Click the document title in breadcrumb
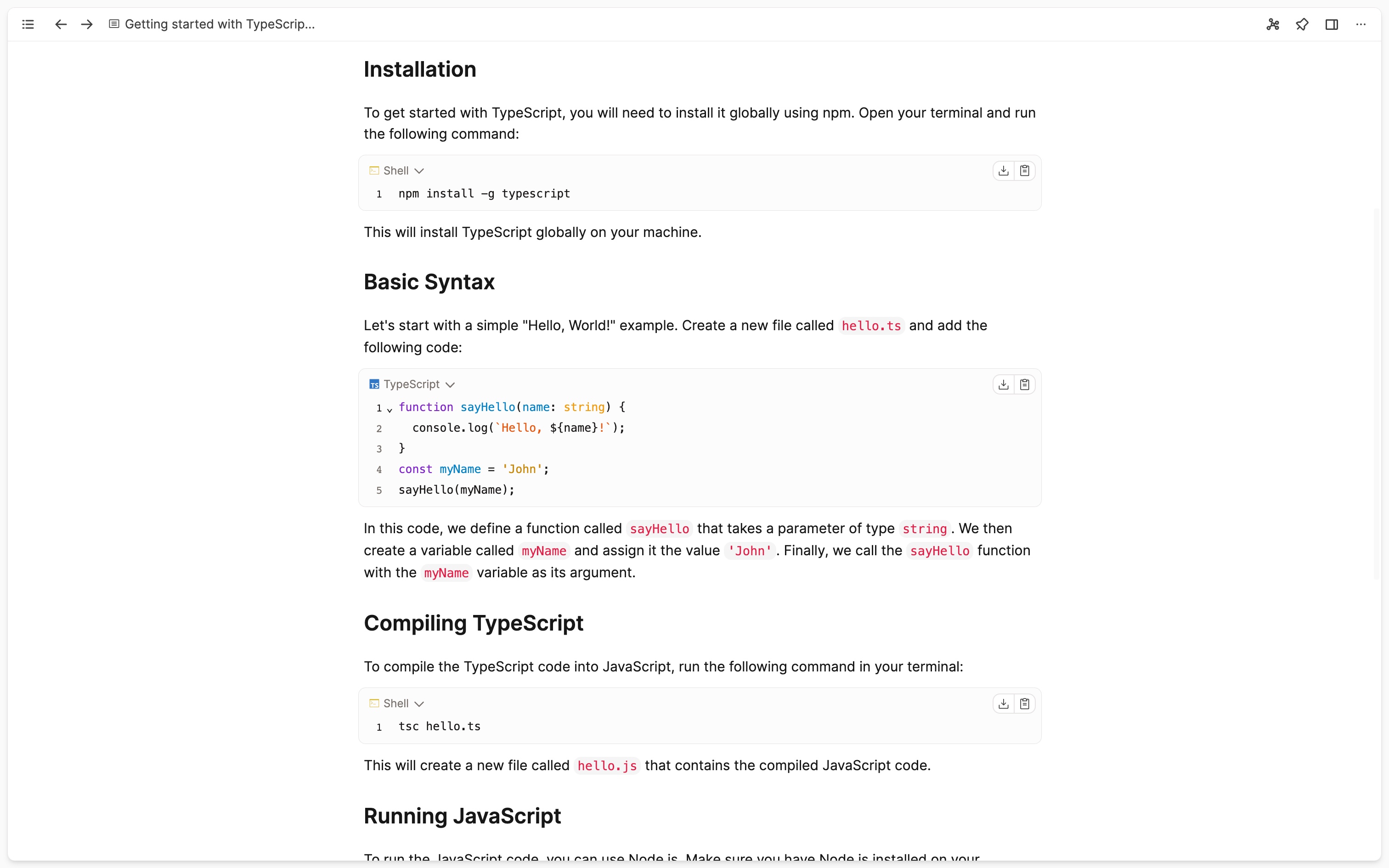 click(220, 24)
